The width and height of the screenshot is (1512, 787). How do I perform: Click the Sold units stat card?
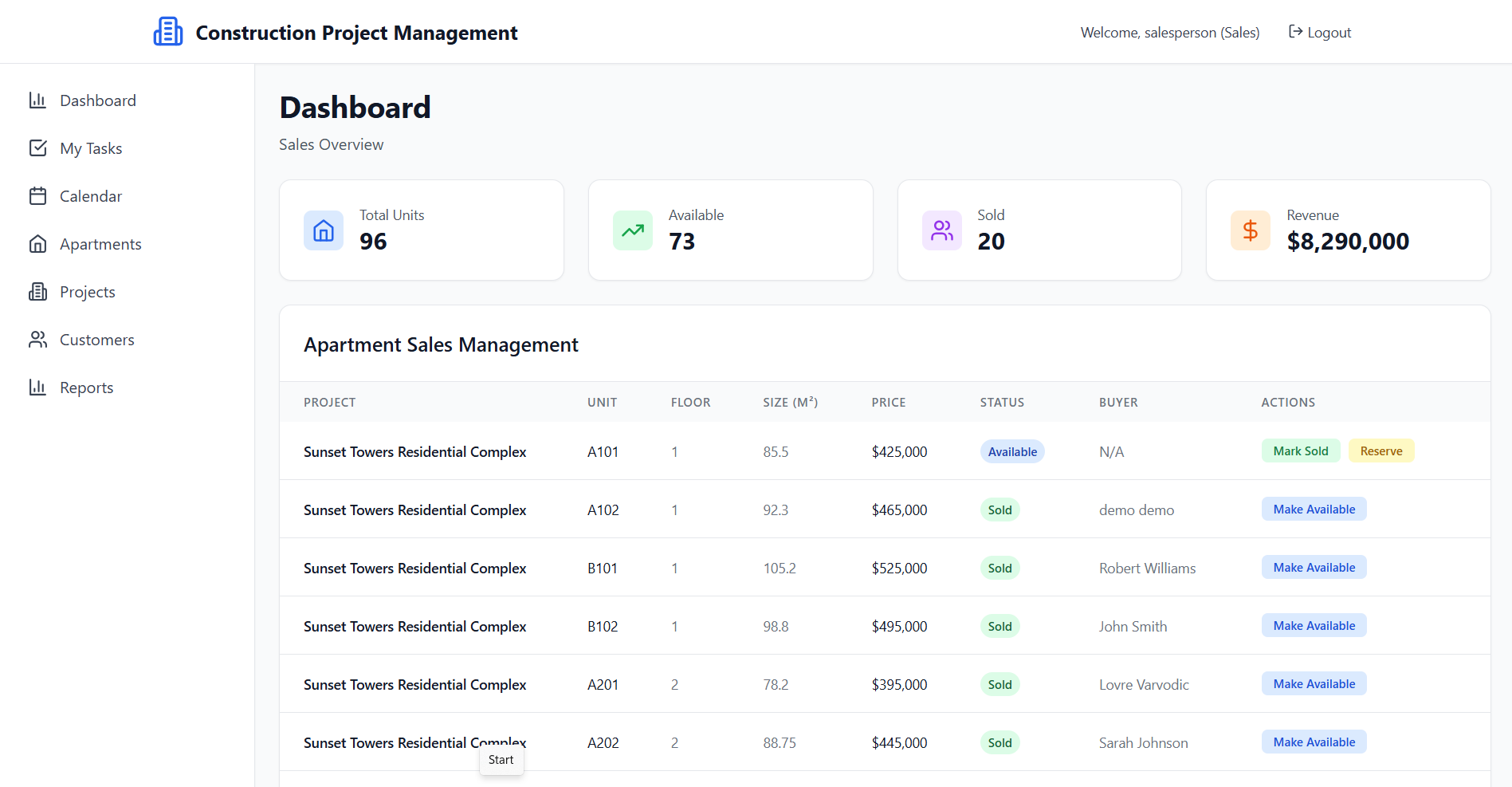(1039, 230)
